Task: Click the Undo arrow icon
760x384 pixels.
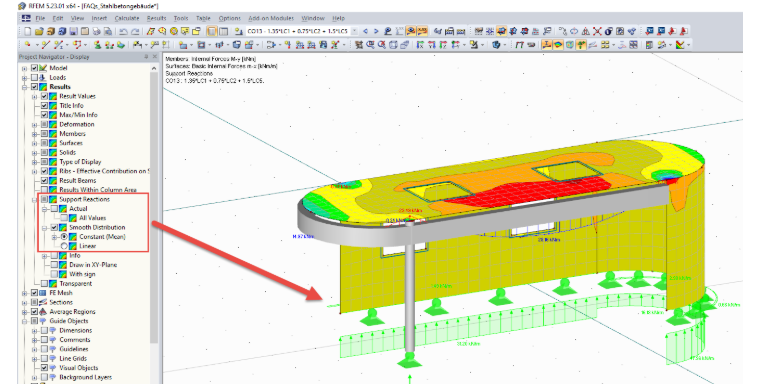Action: tap(123, 31)
